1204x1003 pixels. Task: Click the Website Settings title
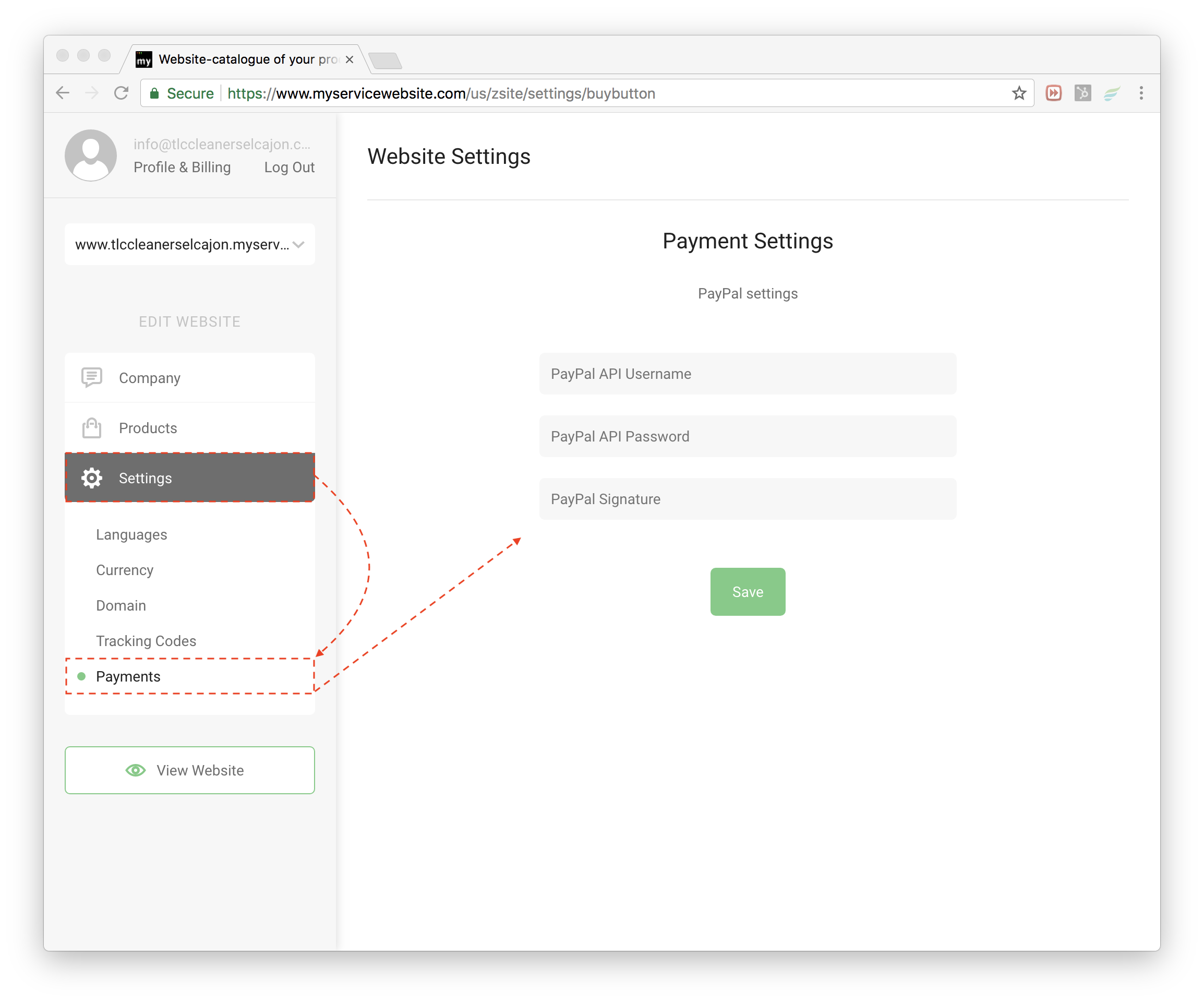click(449, 156)
